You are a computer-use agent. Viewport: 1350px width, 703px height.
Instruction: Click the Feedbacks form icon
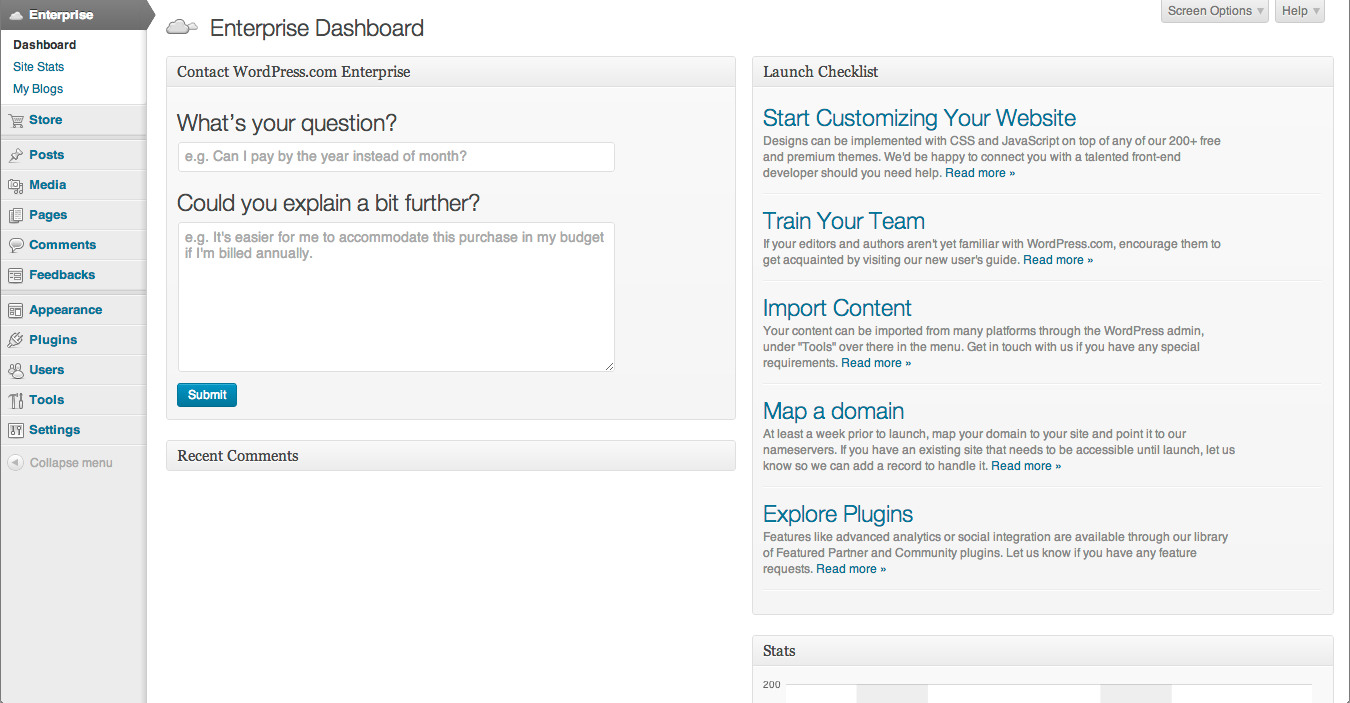click(x=16, y=275)
